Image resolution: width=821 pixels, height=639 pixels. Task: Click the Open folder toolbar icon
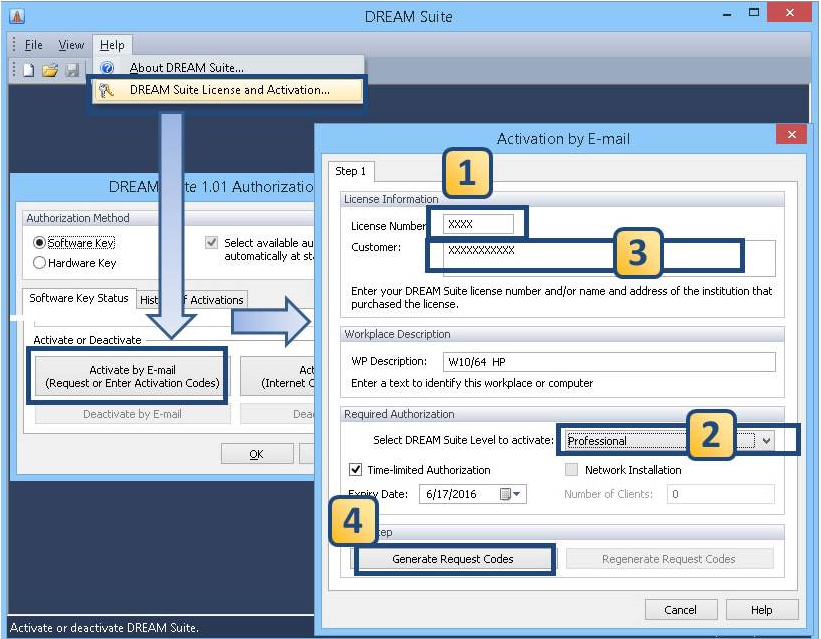[50, 70]
